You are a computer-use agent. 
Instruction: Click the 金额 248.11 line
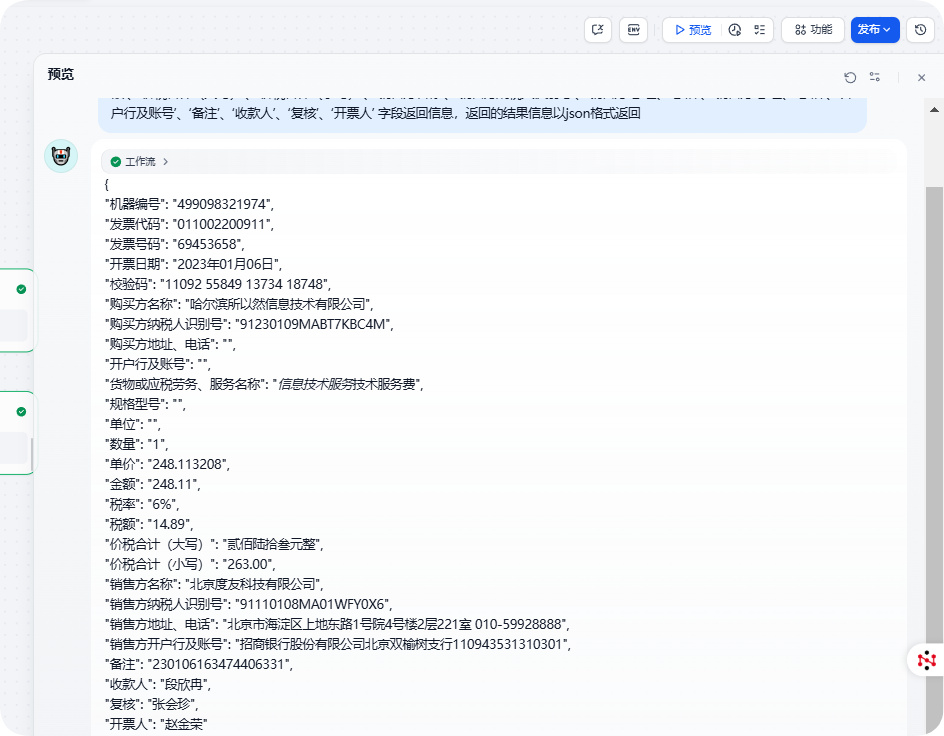[x=153, y=484]
